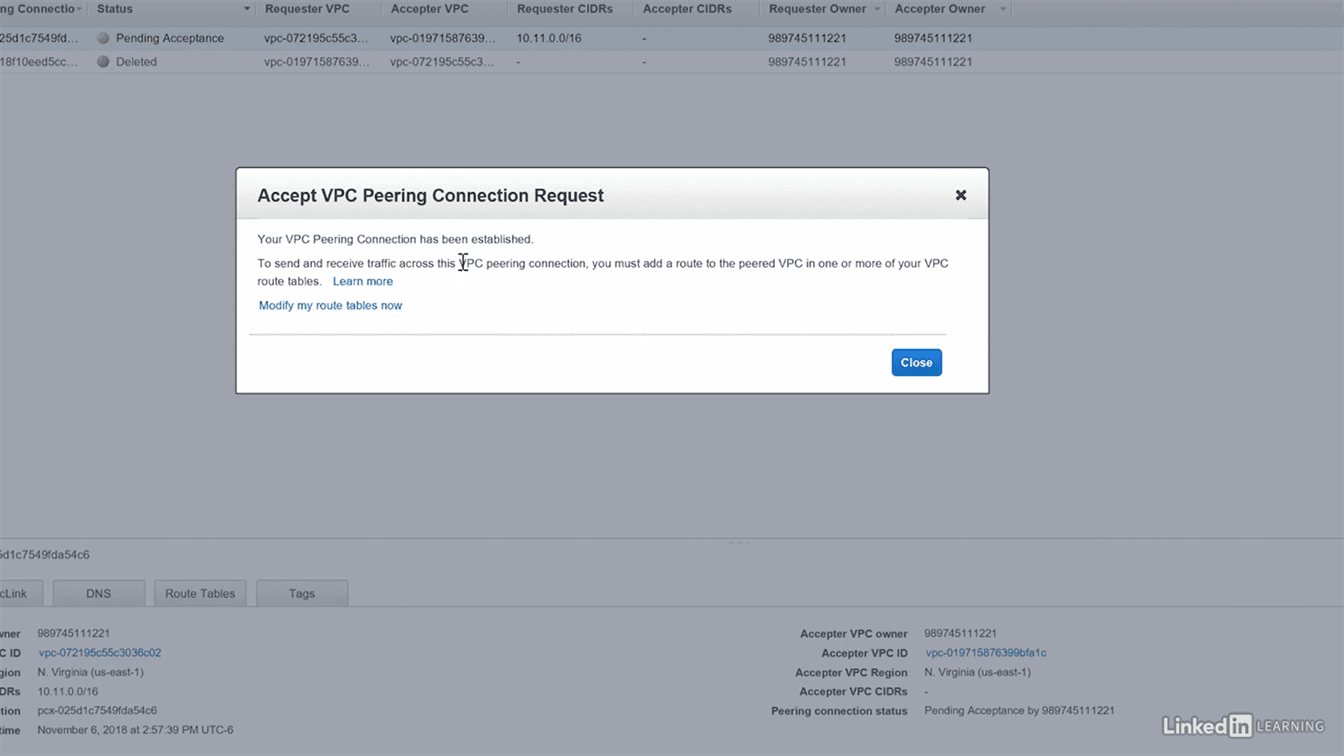Click the Accepter CIDRs column header

(x=687, y=9)
